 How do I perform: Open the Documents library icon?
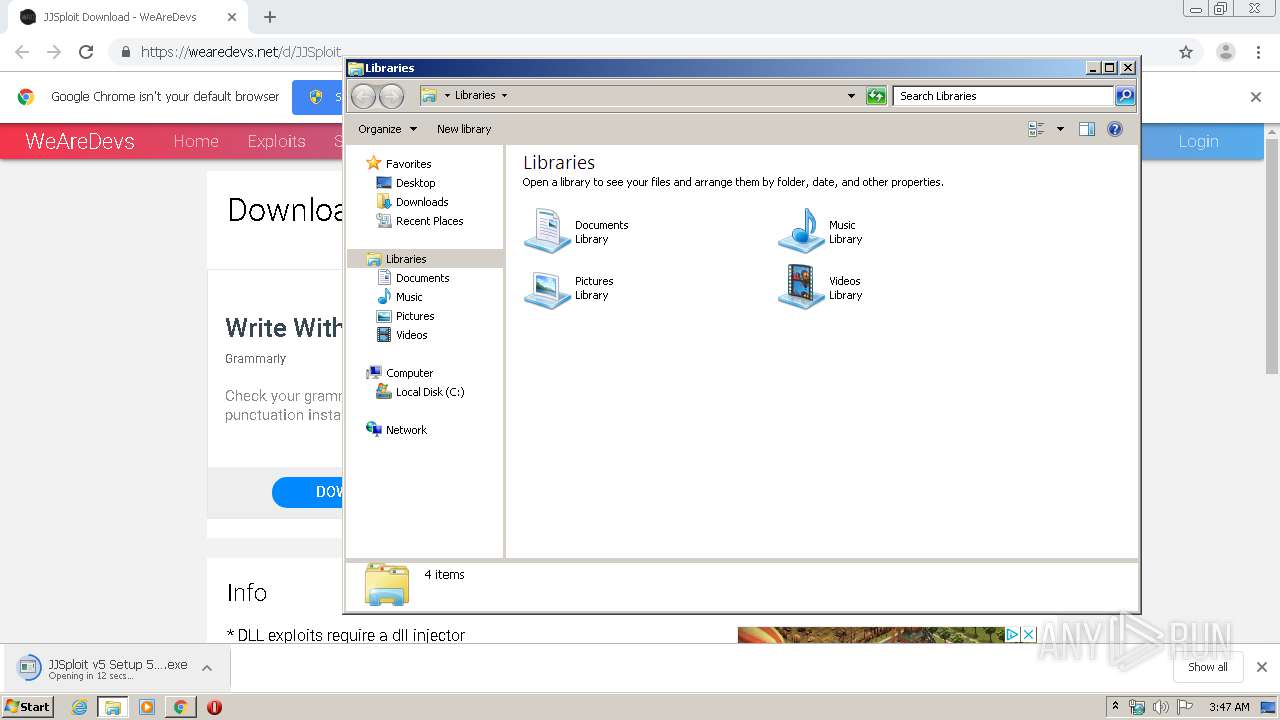(548, 231)
